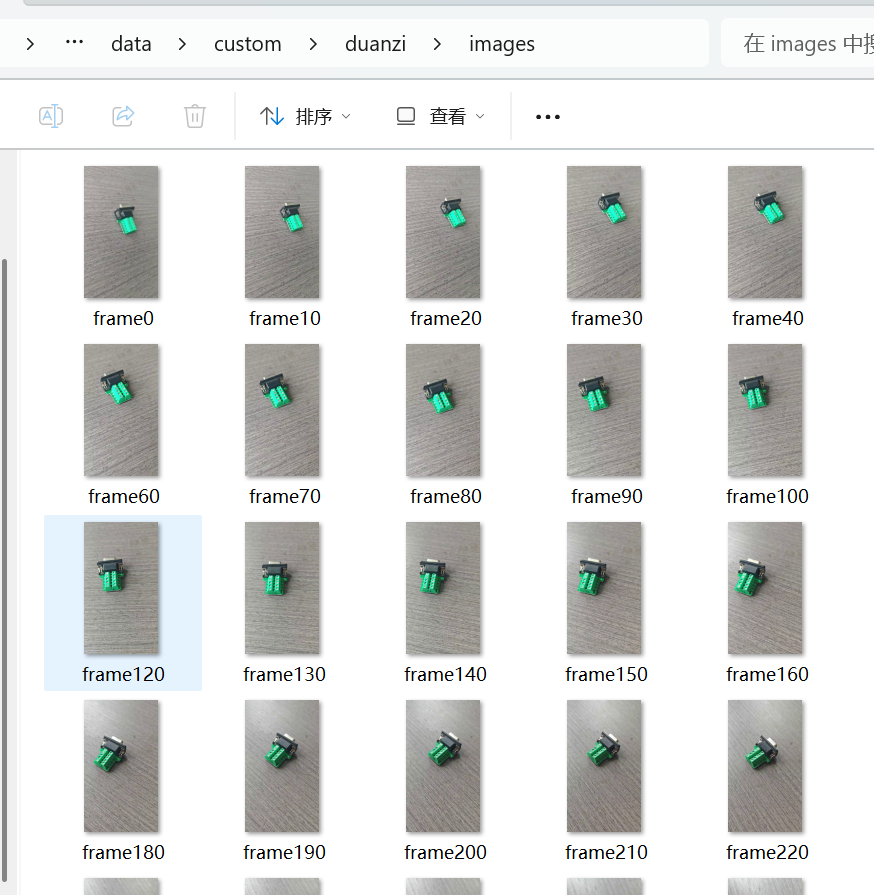This screenshot has width=874, height=895.
Task: Select the frame130 thumbnail
Action: (x=282, y=588)
